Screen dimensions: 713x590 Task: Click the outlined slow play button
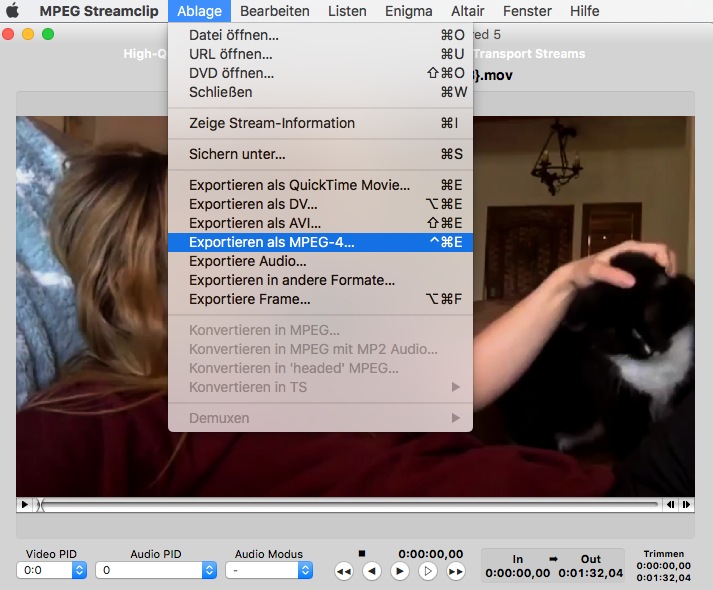pos(427,571)
